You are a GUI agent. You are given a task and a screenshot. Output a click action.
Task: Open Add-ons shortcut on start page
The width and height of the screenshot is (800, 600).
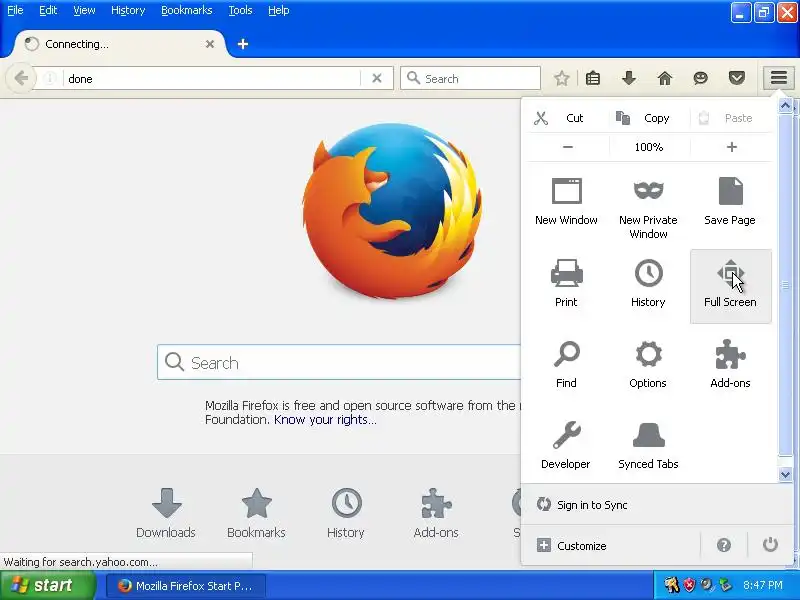point(436,513)
